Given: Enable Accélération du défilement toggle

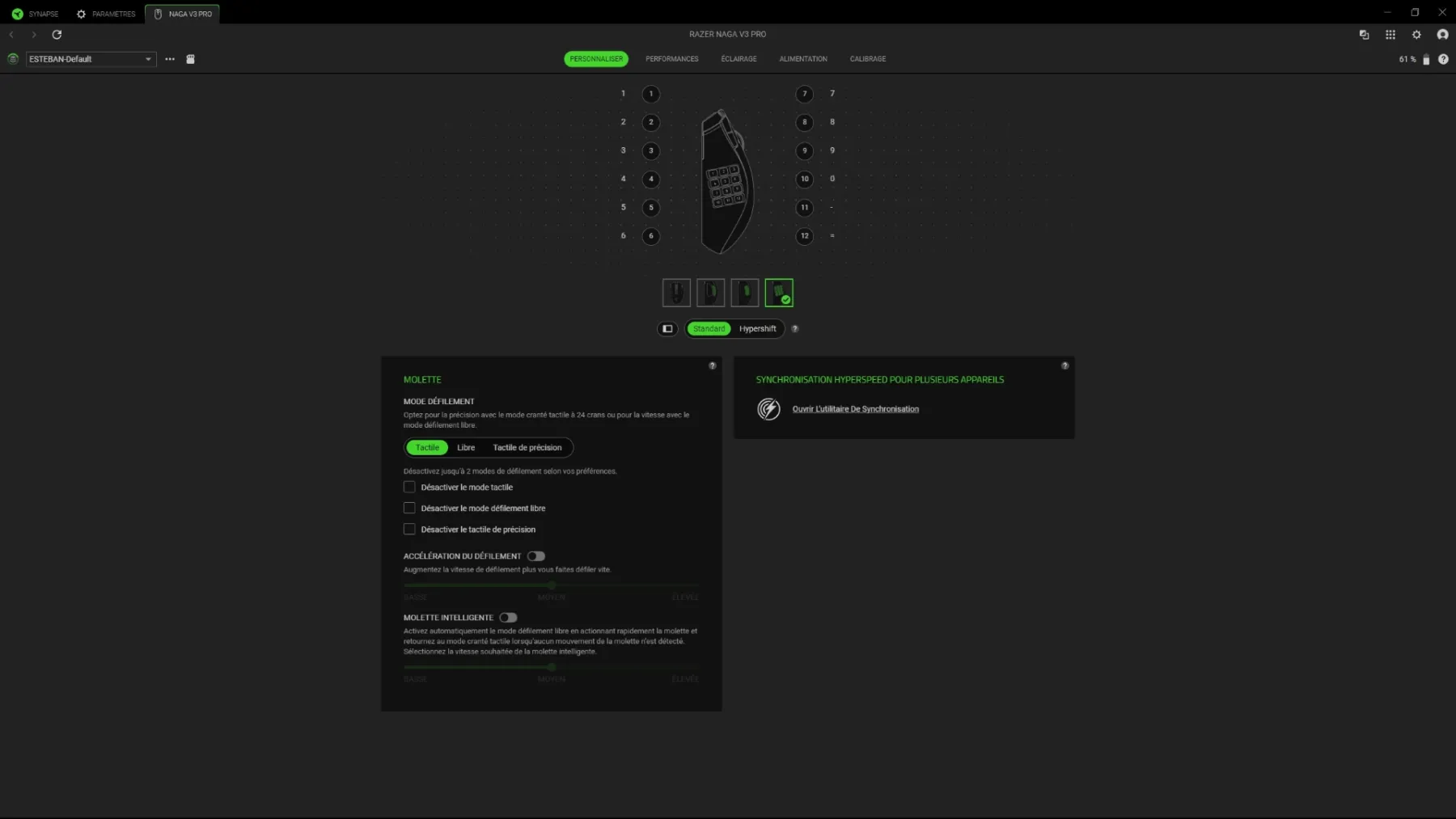Looking at the screenshot, I should click(x=535, y=556).
